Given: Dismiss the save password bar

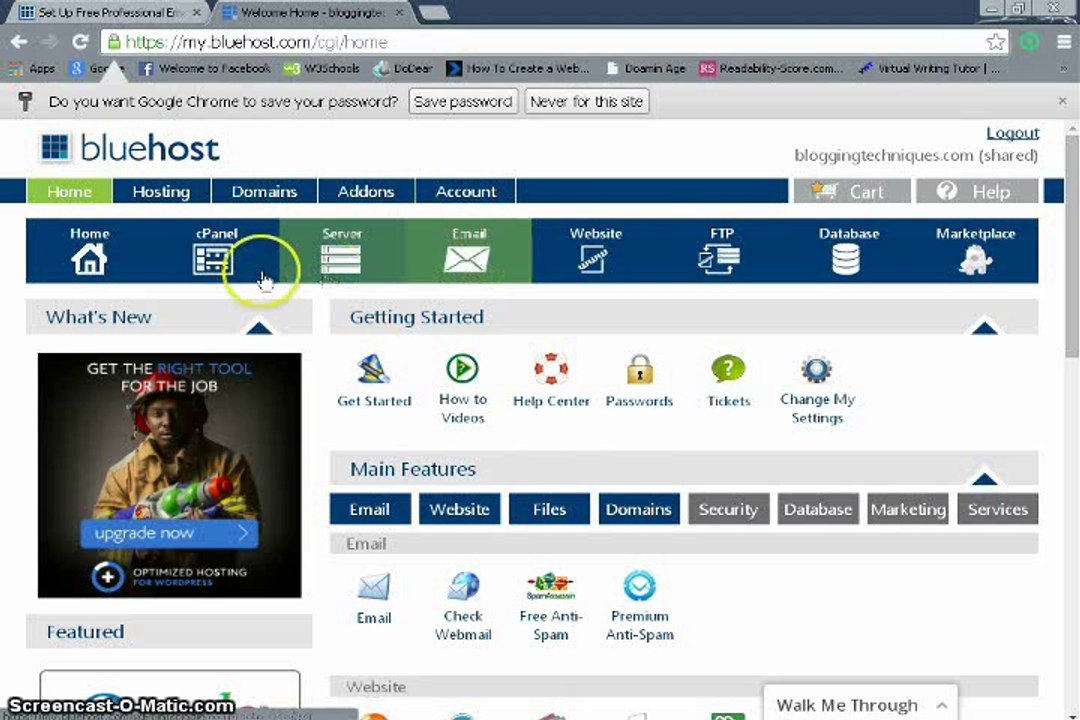Looking at the screenshot, I should pyautogui.click(x=1062, y=101).
